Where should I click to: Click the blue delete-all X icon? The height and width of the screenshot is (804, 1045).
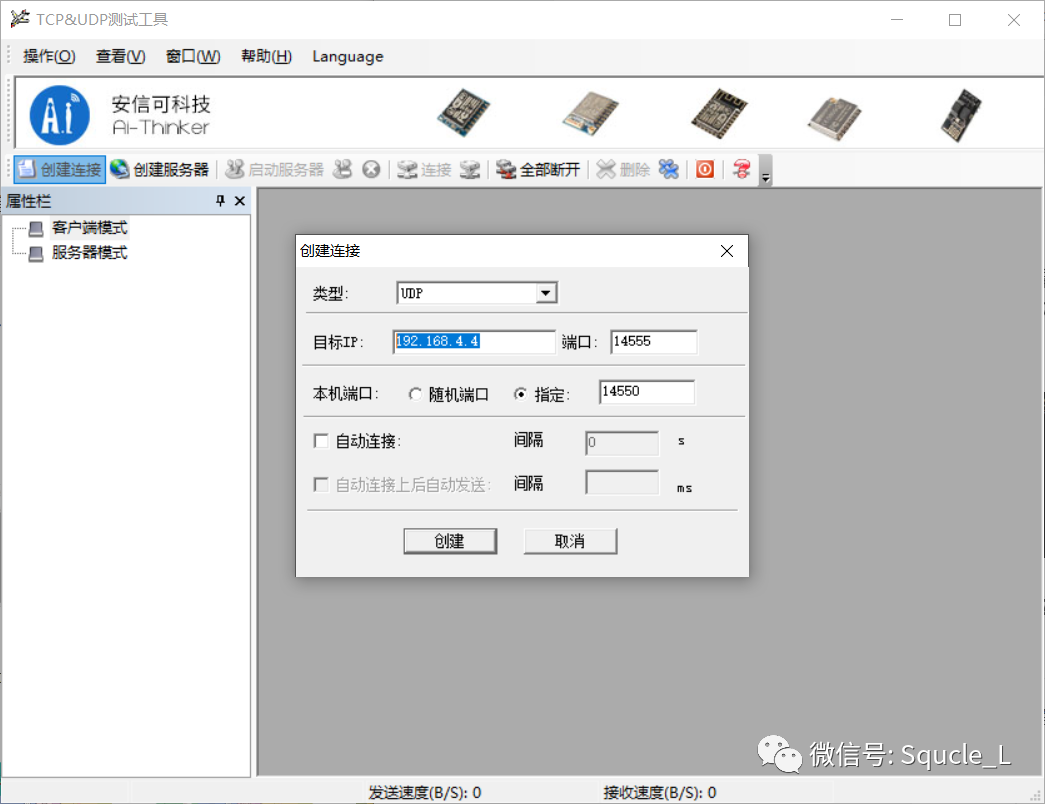pyautogui.click(x=668, y=169)
